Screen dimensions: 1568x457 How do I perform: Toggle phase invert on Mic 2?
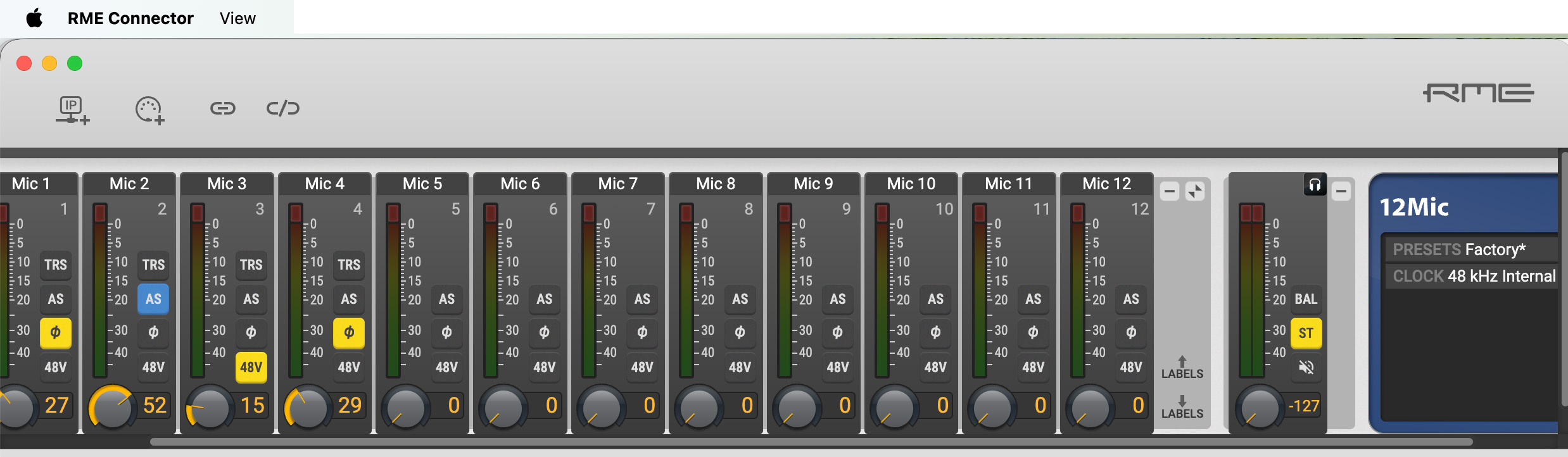pyautogui.click(x=153, y=332)
